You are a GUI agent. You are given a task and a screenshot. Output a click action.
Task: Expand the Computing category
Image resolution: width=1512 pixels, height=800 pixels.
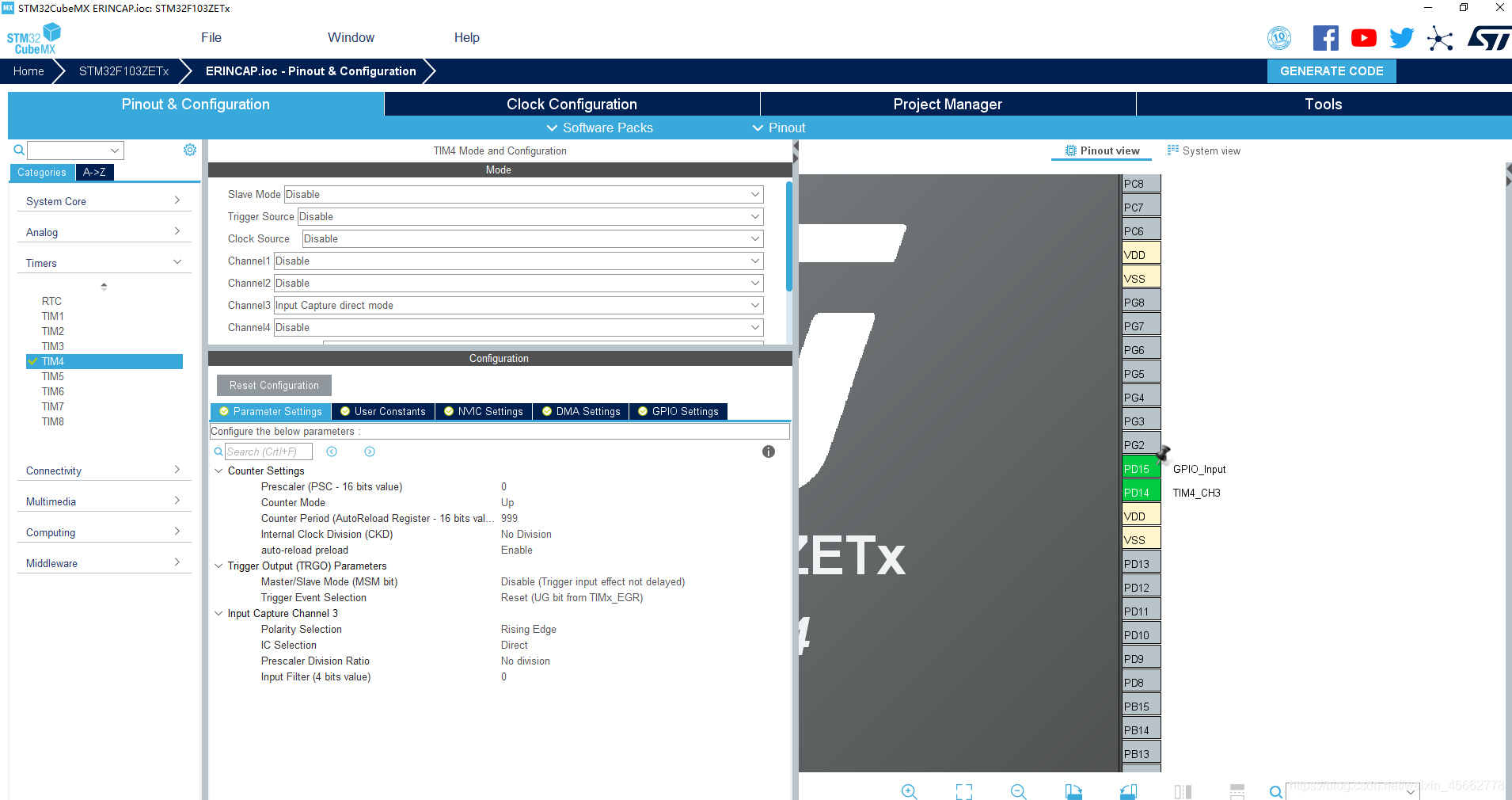104,532
